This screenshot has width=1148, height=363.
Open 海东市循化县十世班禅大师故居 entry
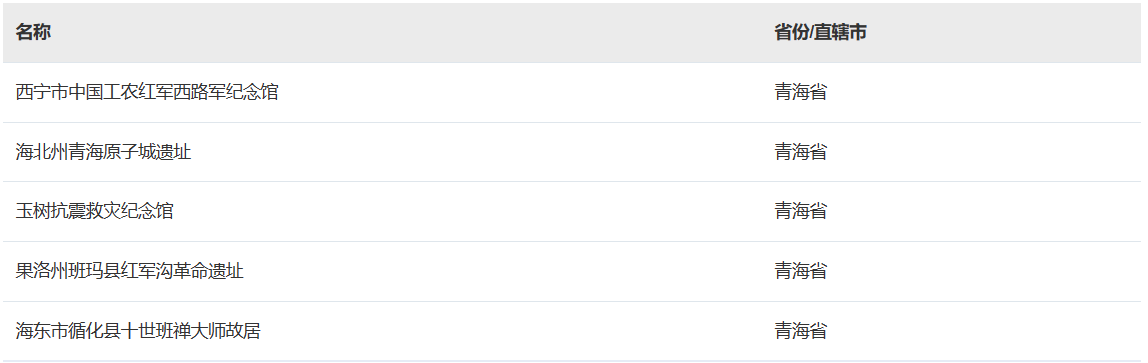pos(138,332)
